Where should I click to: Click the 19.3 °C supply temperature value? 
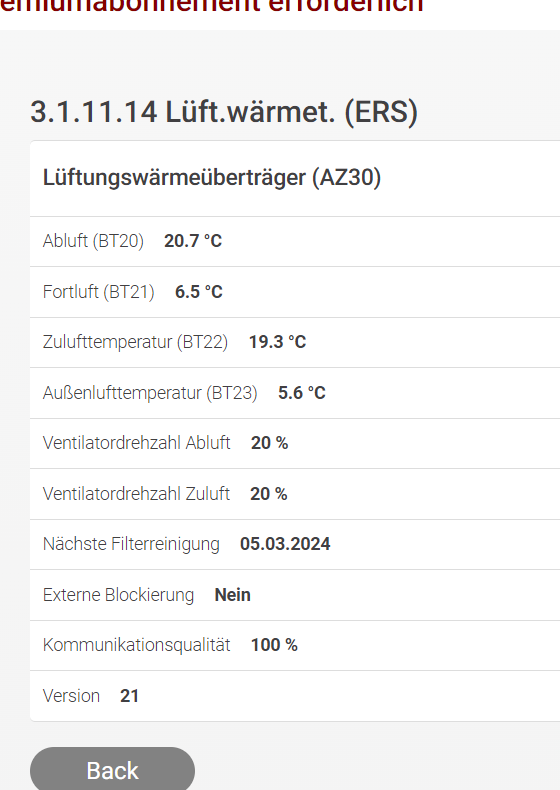click(277, 342)
